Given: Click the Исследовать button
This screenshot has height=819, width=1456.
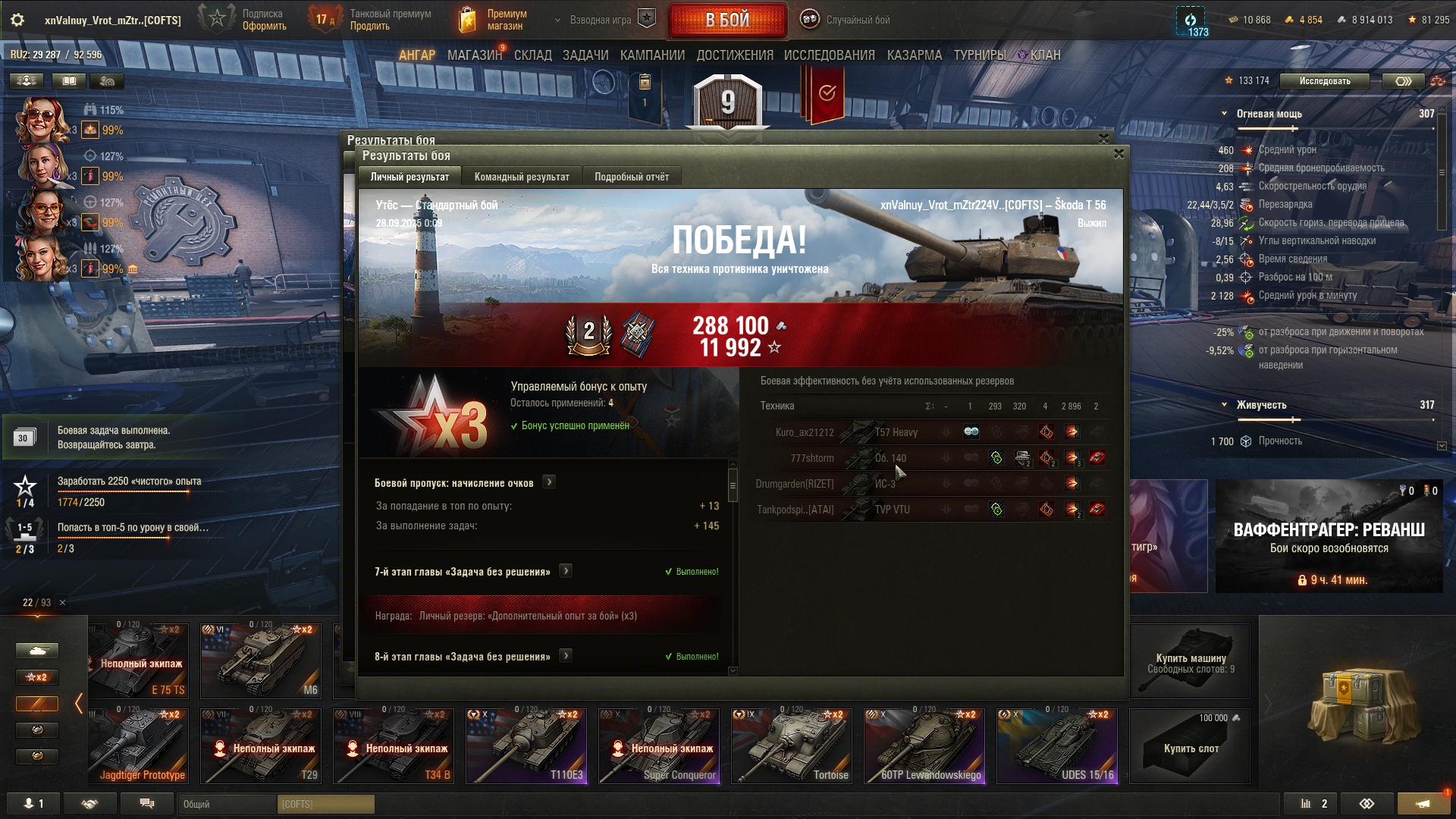Looking at the screenshot, I should tap(1325, 81).
